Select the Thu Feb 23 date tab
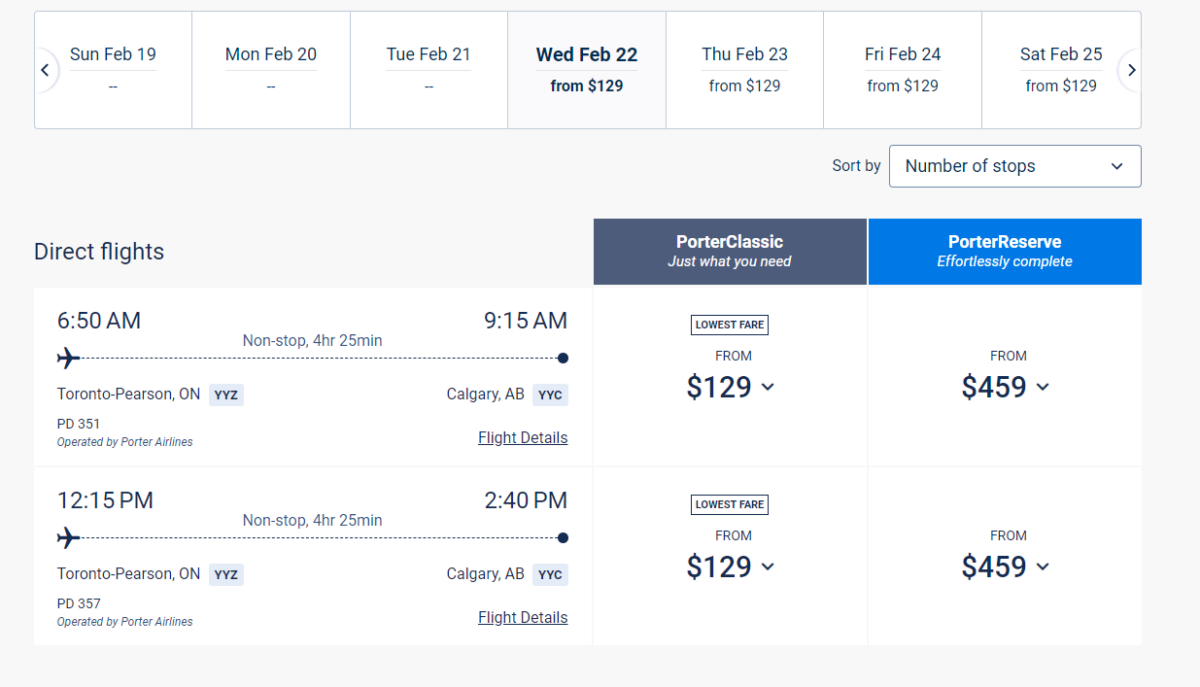This screenshot has width=1200, height=687. (x=744, y=68)
